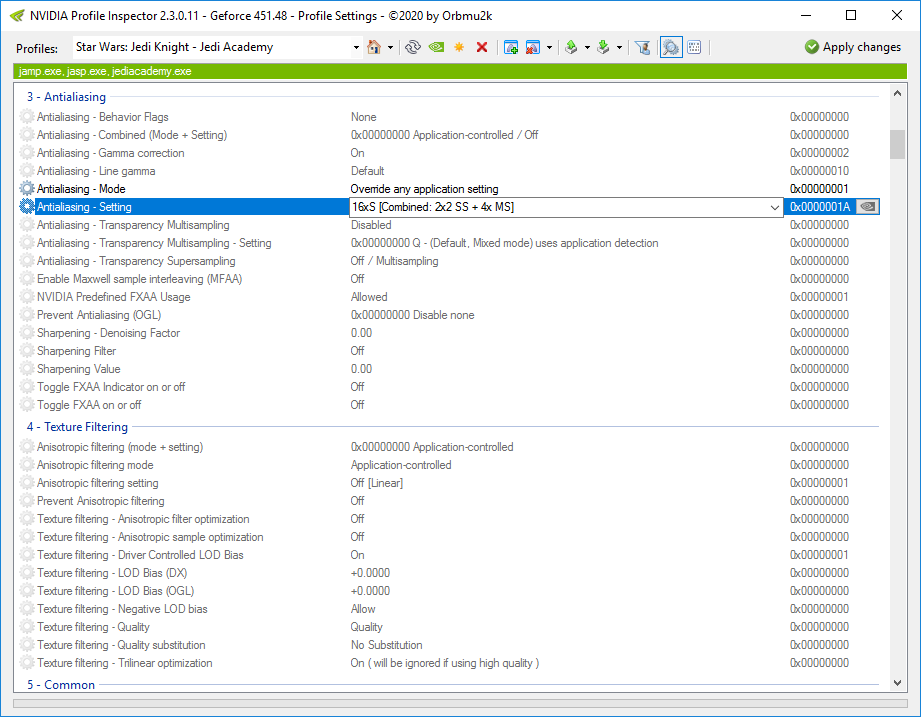Open dropdown beside remove application icon
The height and width of the screenshot is (717, 921).
(549, 48)
